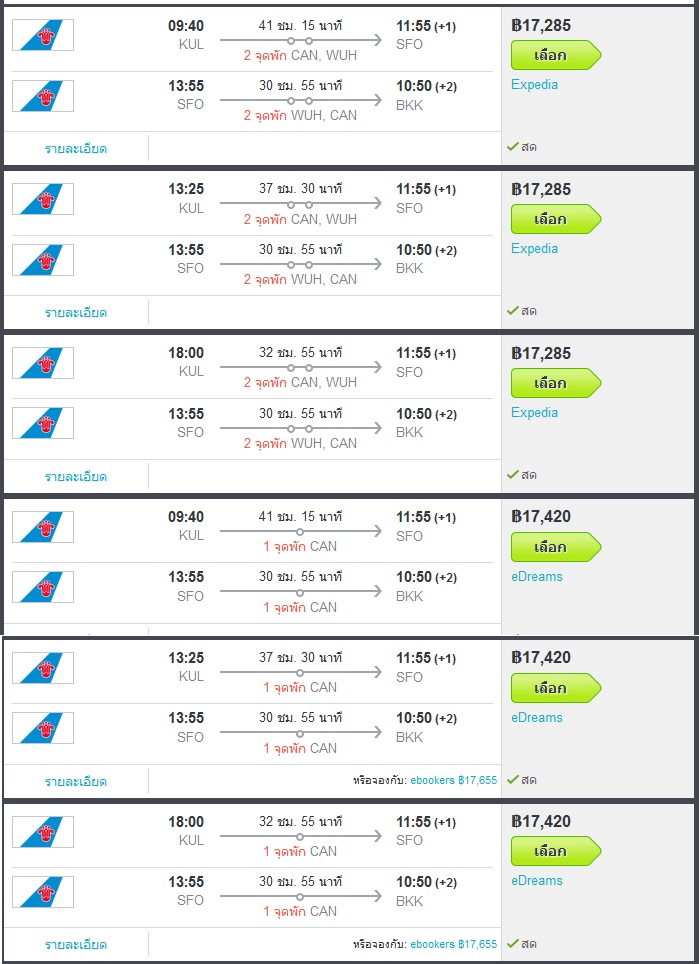The height and width of the screenshot is (964, 699).
Task: Click airline logo of first result's SFO return
Action: coord(43,96)
